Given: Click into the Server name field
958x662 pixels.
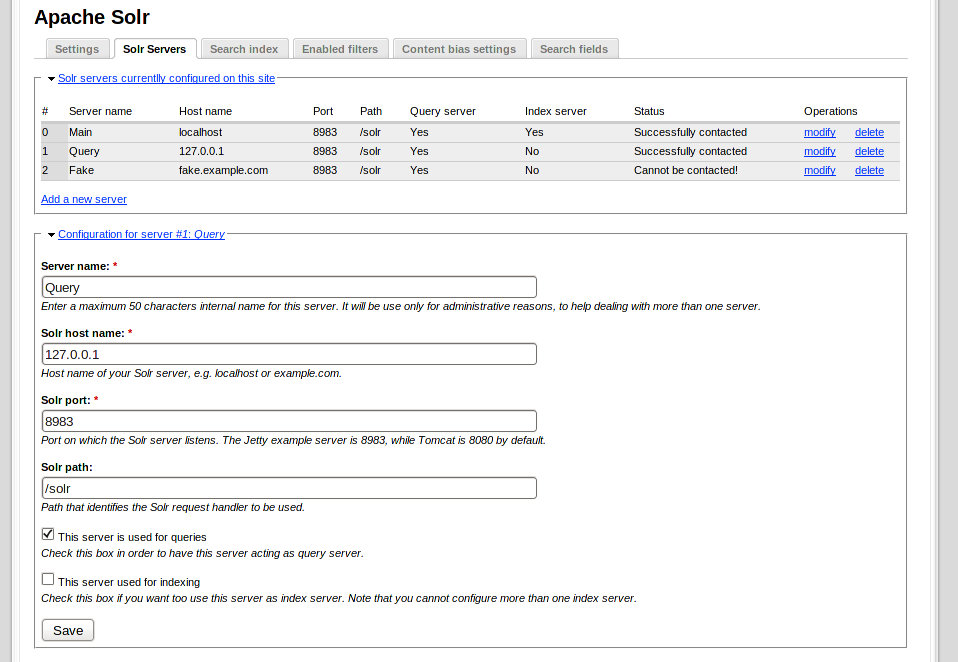Looking at the screenshot, I should pyautogui.click(x=289, y=287).
